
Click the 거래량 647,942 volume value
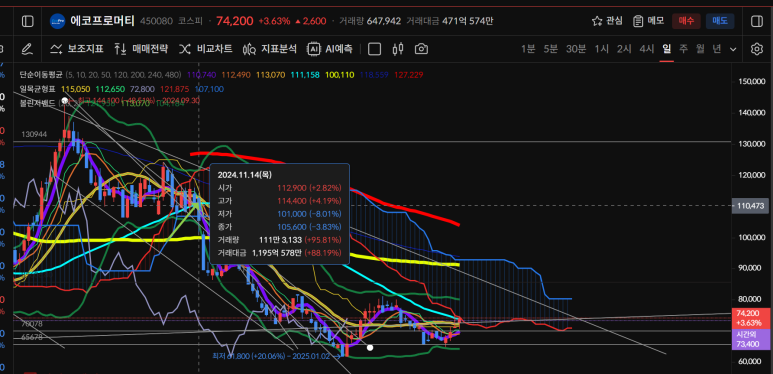pyautogui.click(x=384, y=21)
